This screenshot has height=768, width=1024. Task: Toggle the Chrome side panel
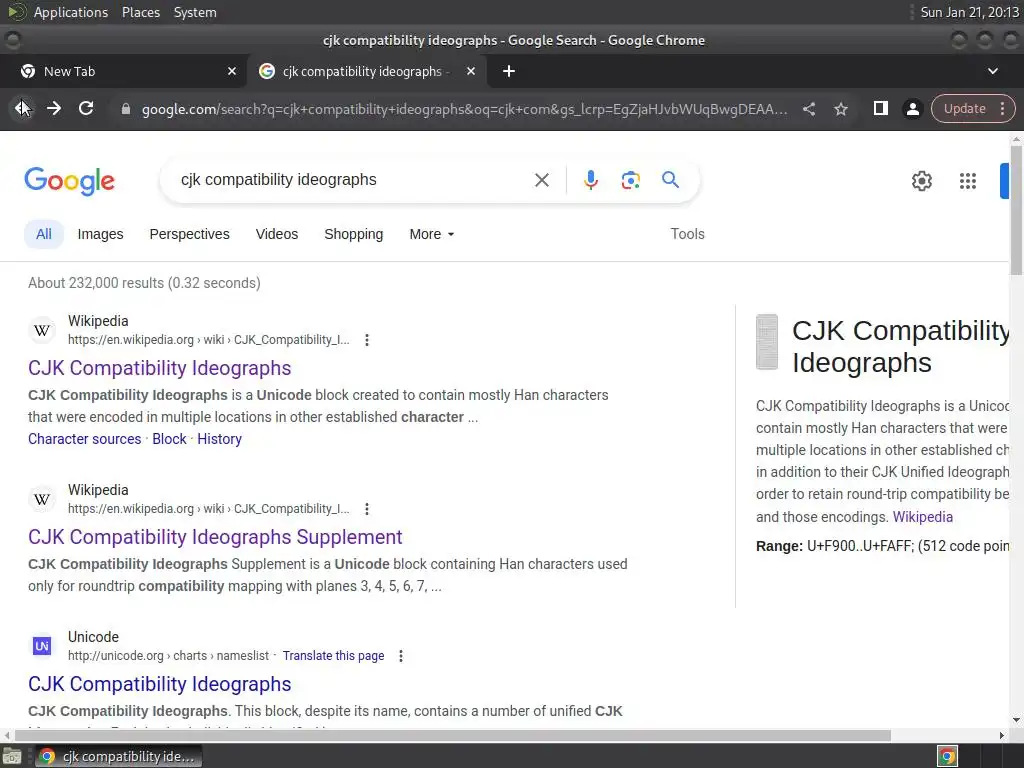coord(880,108)
